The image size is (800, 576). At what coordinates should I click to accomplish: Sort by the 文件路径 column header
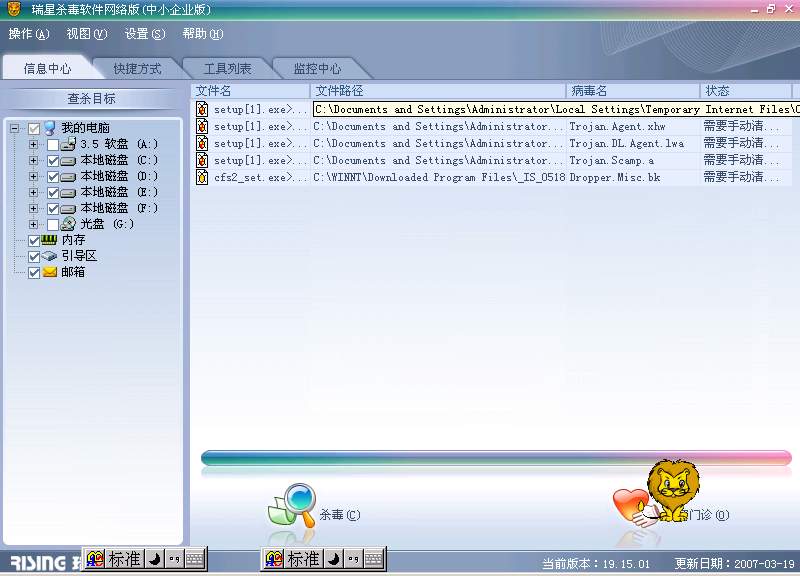click(x=438, y=91)
